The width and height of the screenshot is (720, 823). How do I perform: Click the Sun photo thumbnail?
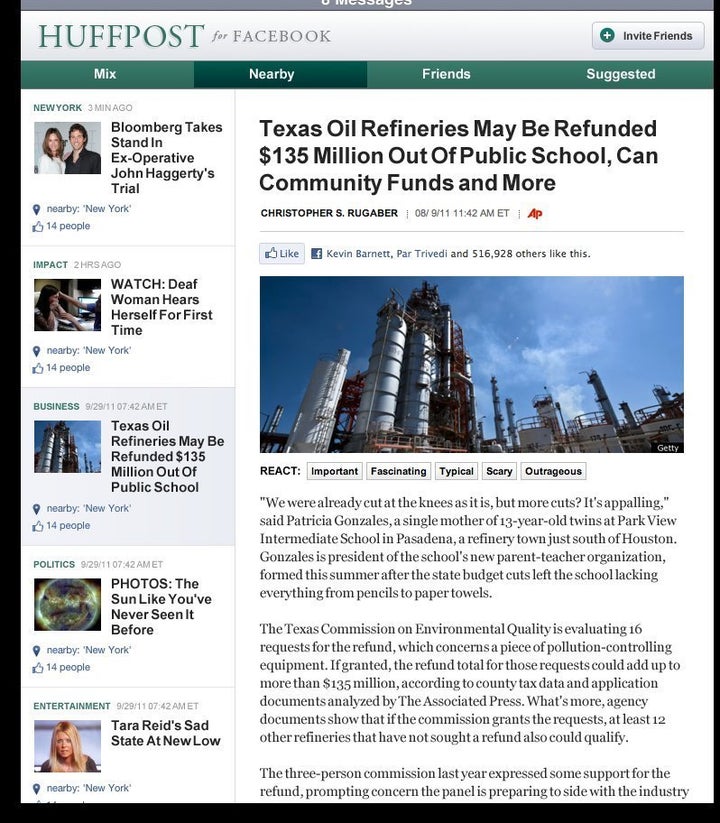tap(67, 605)
